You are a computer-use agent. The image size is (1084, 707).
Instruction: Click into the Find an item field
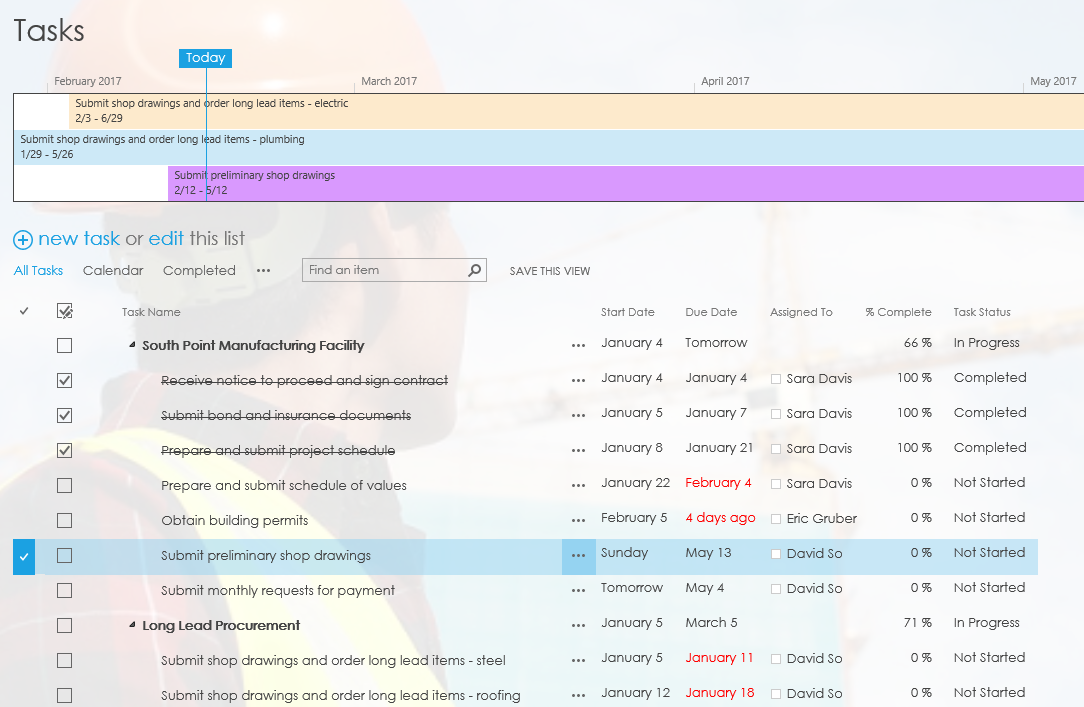(x=384, y=270)
